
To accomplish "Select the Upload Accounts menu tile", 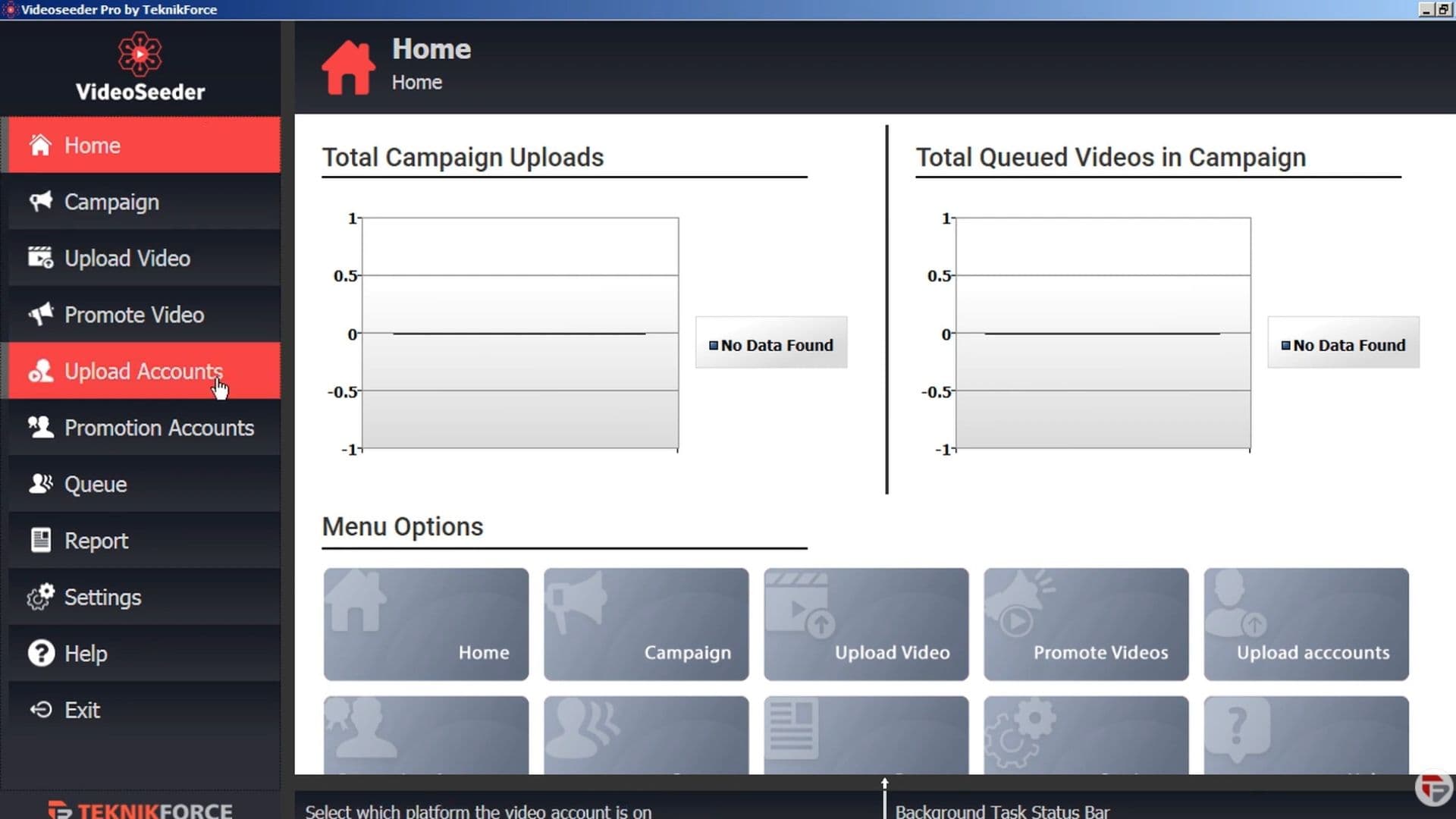I will point(1305,624).
